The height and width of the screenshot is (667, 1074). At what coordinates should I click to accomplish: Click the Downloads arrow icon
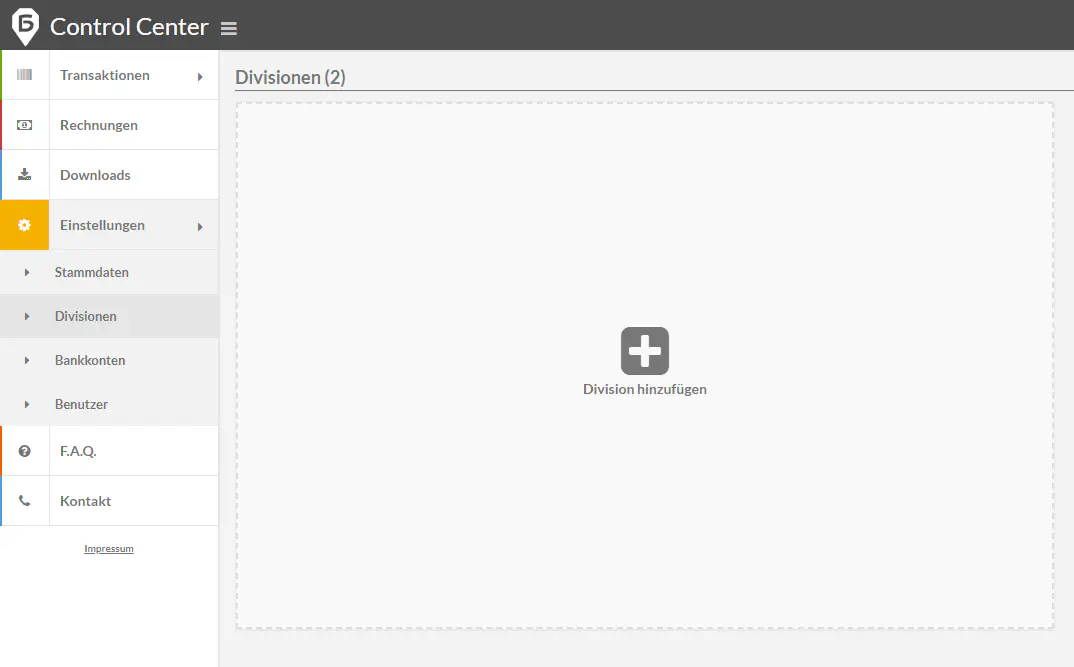coord(25,175)
